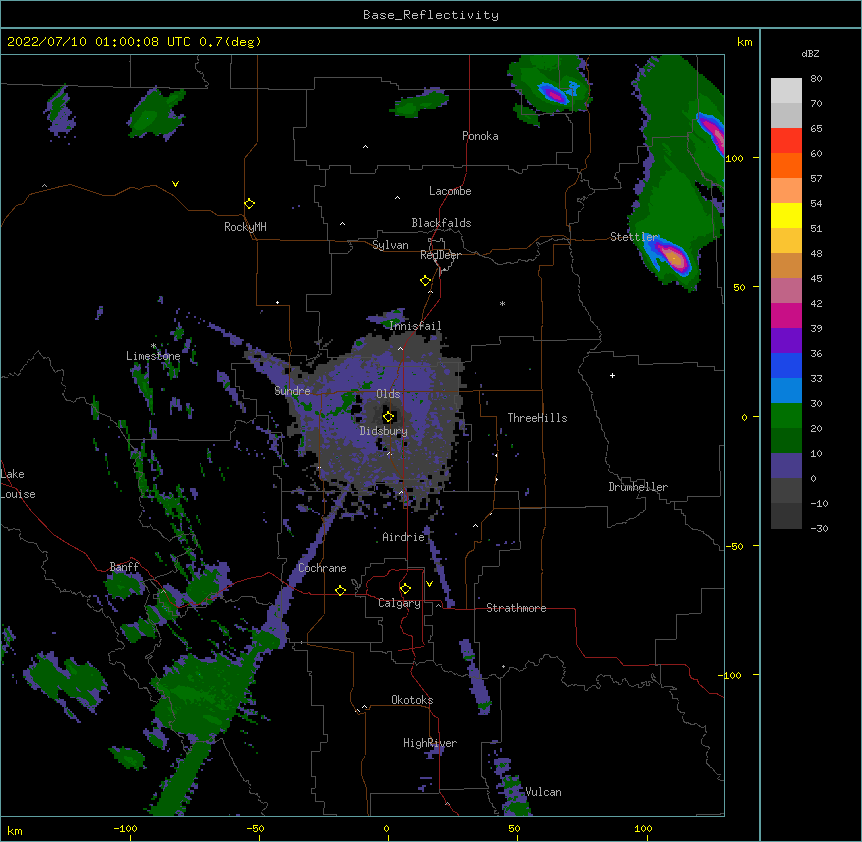This screenshot has height=842, width=862.
Task: Pick the yellow 51-54 dBZ legend swatch
Action: click(786, 215)
